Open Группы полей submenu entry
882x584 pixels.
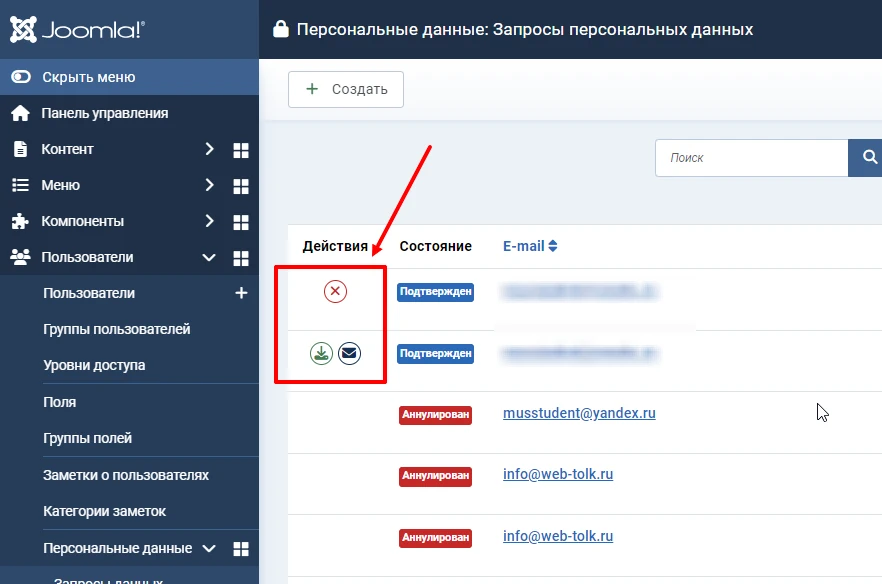(x=87, y=438)
